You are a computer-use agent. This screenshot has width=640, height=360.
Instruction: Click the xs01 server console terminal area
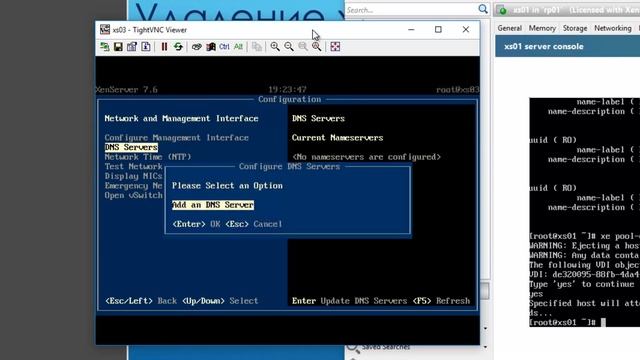tap(584, 212)
